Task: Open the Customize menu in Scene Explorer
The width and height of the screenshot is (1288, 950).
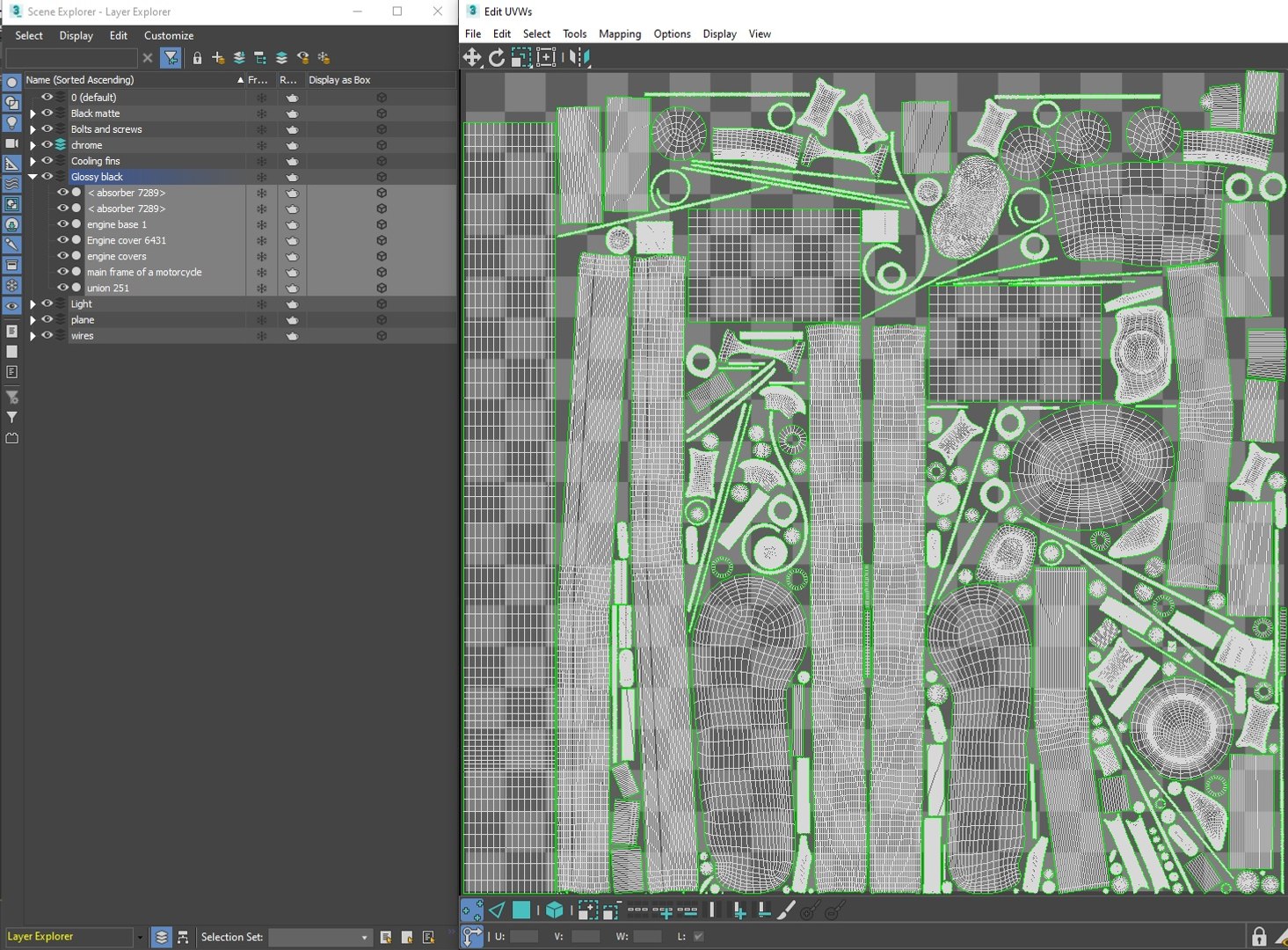Action: tap(169, 35)
